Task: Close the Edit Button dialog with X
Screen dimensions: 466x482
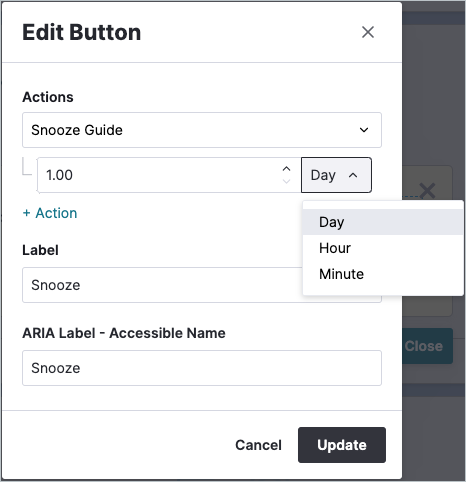Action: click(368, 32)
